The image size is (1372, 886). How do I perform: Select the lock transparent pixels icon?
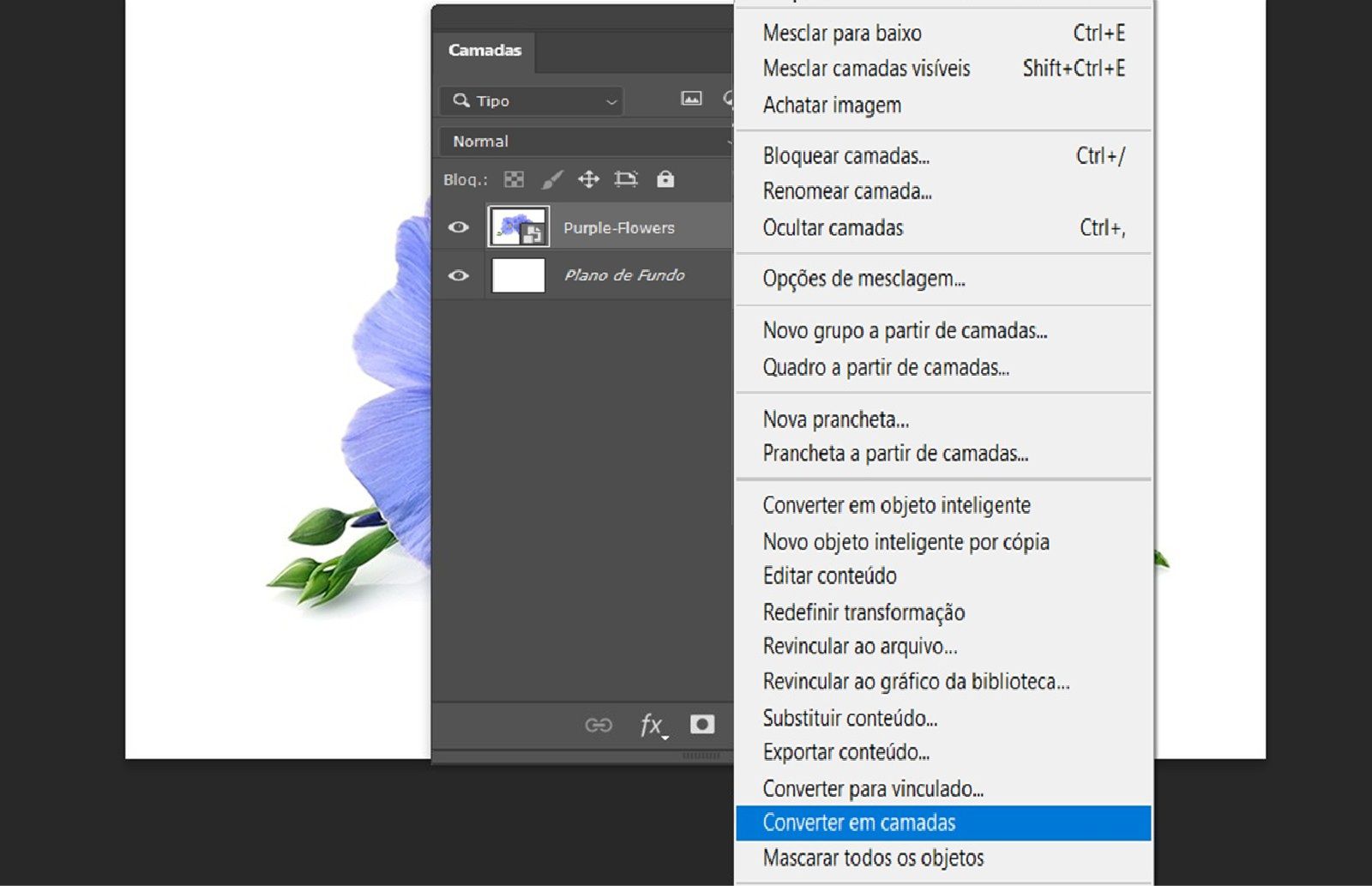coord(512,180)
